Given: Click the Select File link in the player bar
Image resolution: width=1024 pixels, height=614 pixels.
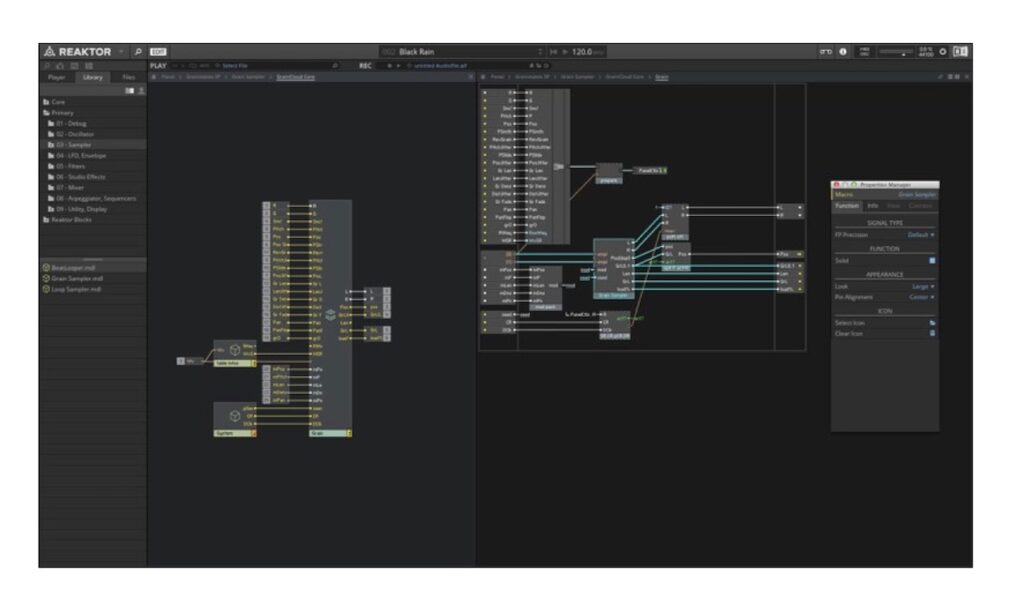Looking at the screenshot, I should [x=234, y=65].
